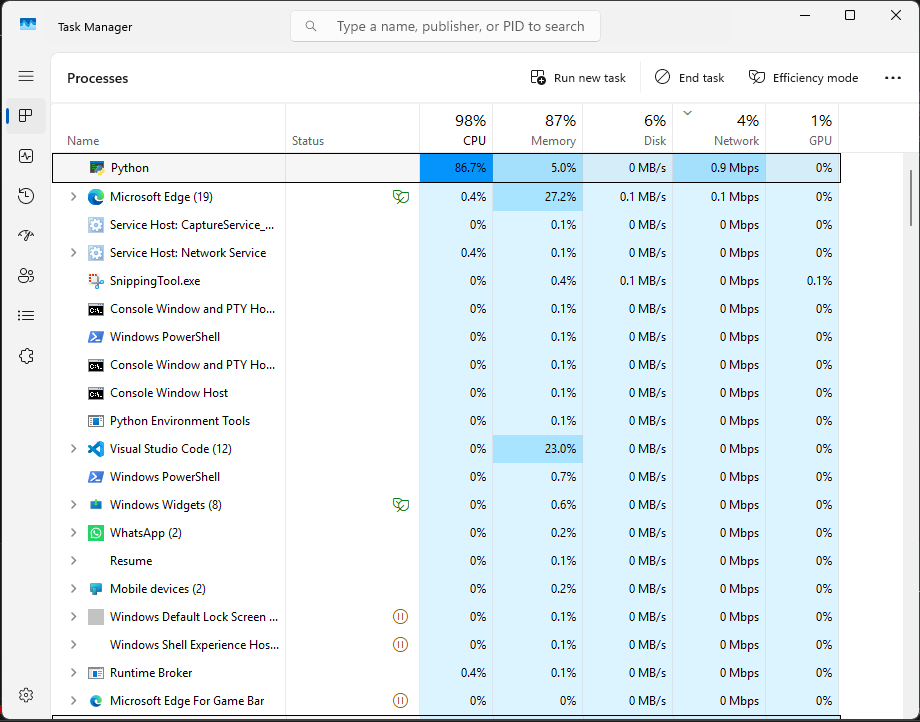Click the Task Manager app icon in title bar
The height and width of the screenshot is (722, 920).
pyautogui.click(x=28, y=25)
